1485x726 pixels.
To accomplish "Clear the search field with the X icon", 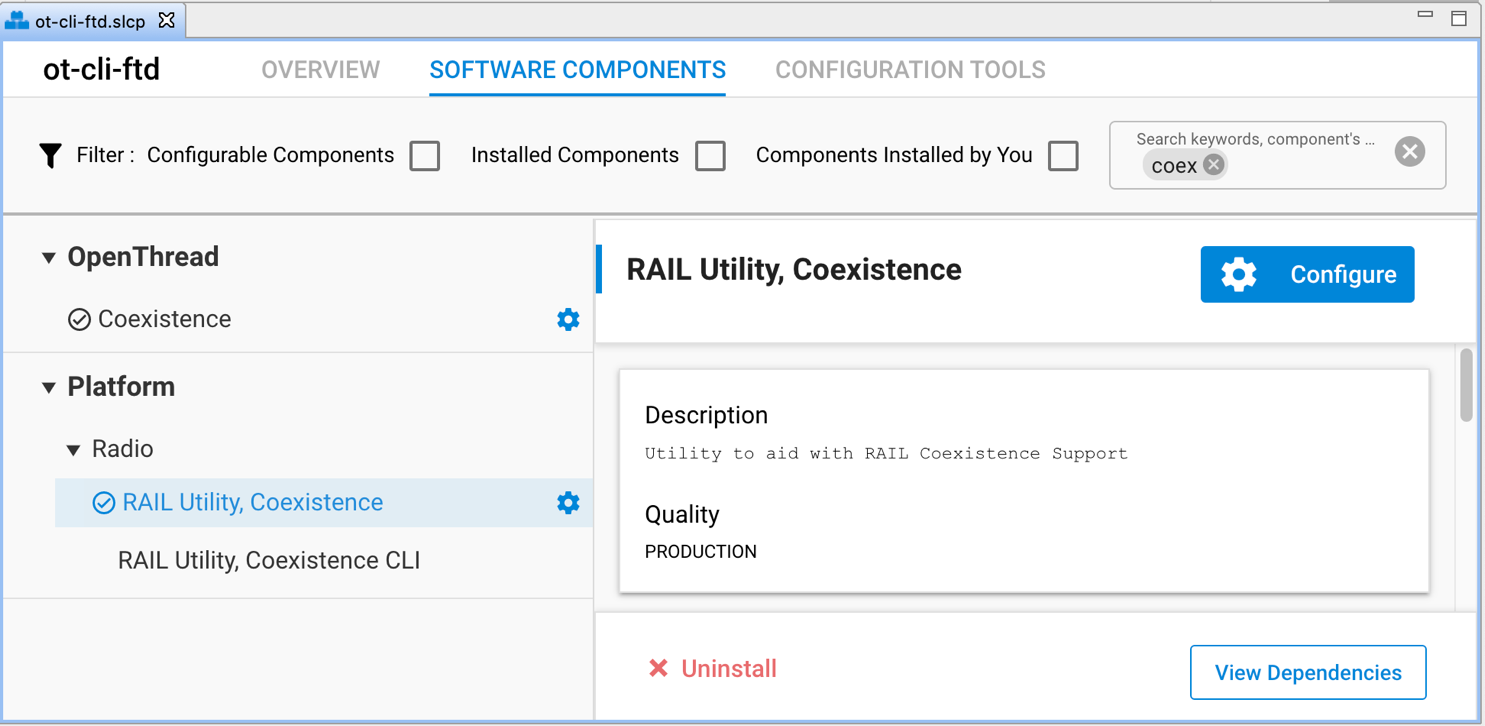I will 1409,152.
